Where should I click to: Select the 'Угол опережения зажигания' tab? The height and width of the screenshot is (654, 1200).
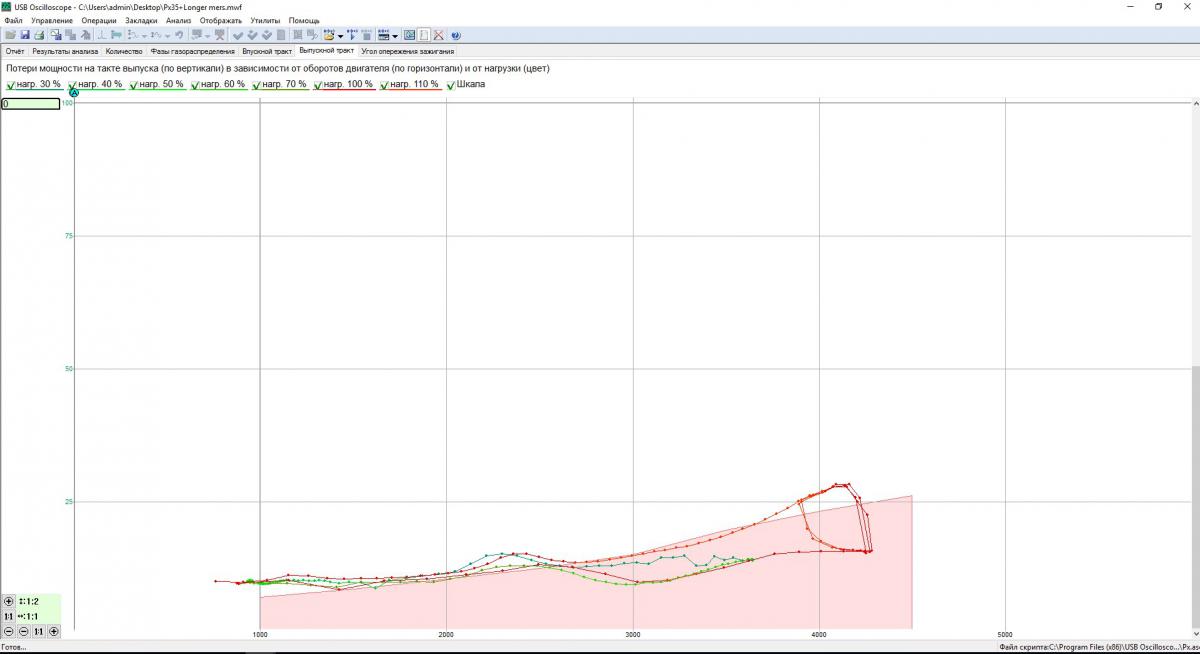(x=408, y=50)
